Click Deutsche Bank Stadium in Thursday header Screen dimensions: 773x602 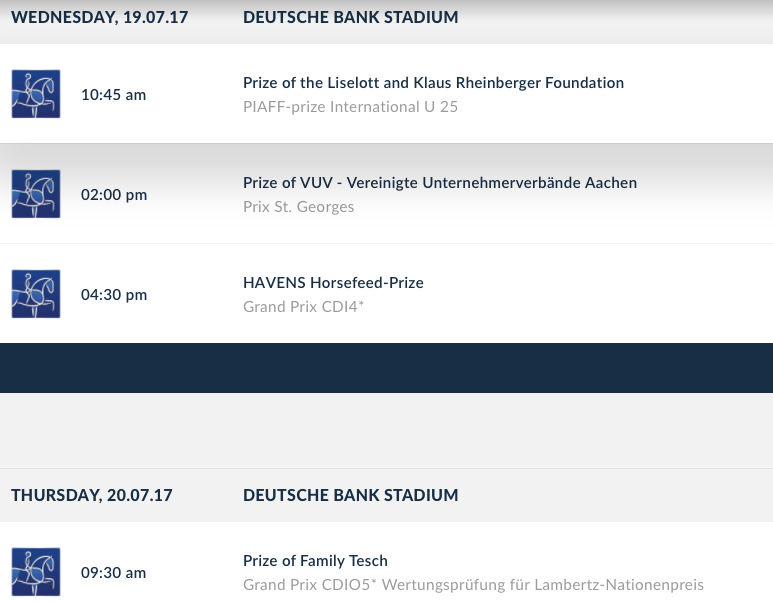[351, 495]
